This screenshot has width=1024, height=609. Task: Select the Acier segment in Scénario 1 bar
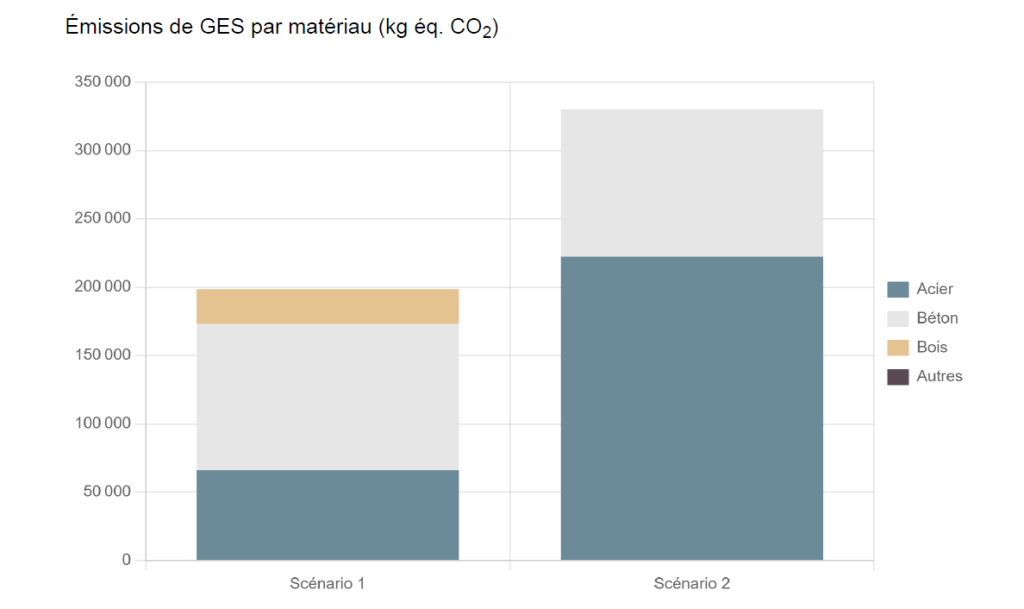[x=327, y=515]
